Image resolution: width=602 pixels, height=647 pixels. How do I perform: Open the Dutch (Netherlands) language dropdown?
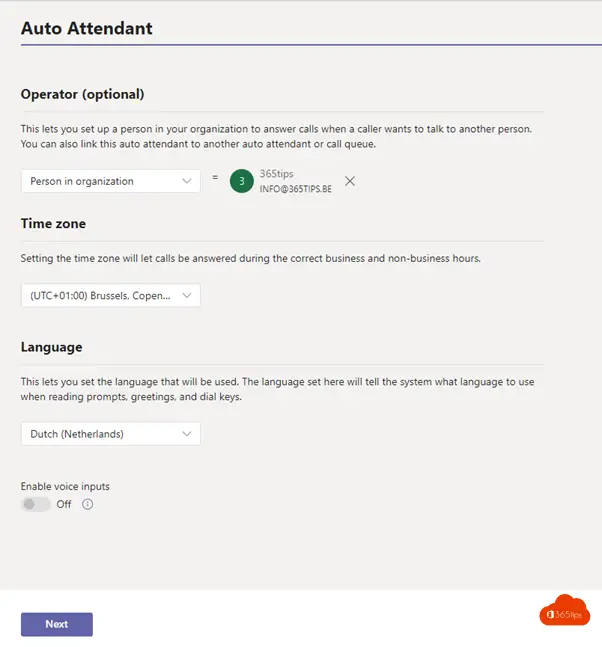coord(111,434)
